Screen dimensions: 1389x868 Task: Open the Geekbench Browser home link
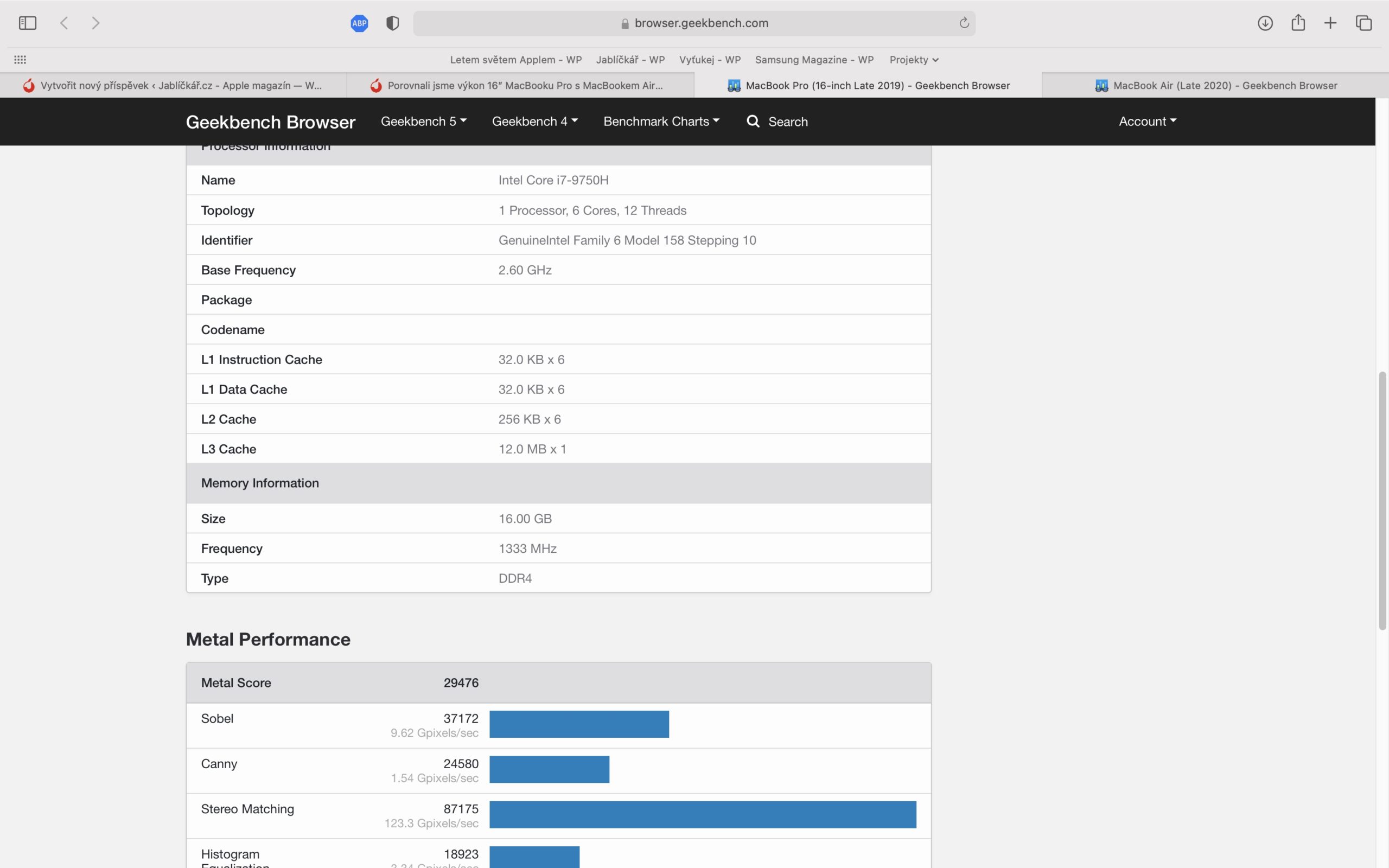(270, 122)
